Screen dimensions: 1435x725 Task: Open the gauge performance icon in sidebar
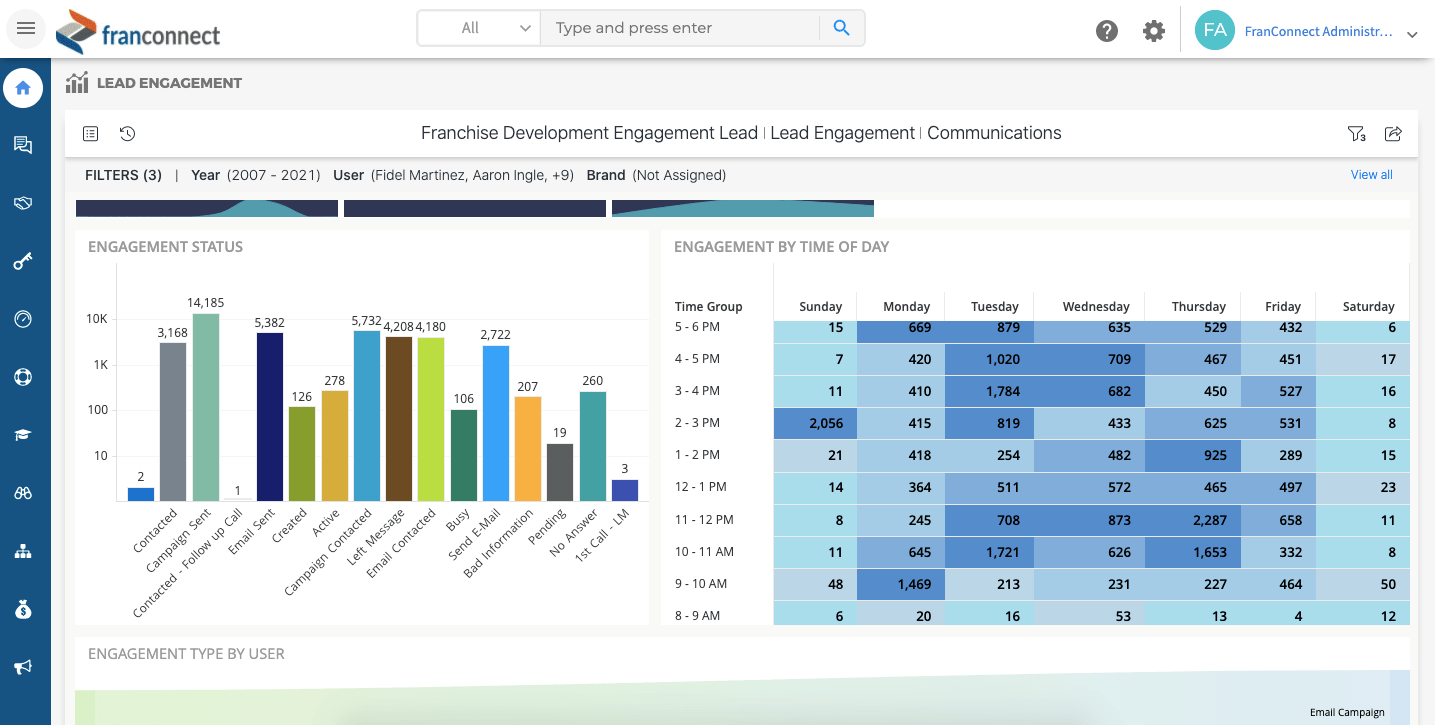tap(23, 318)
